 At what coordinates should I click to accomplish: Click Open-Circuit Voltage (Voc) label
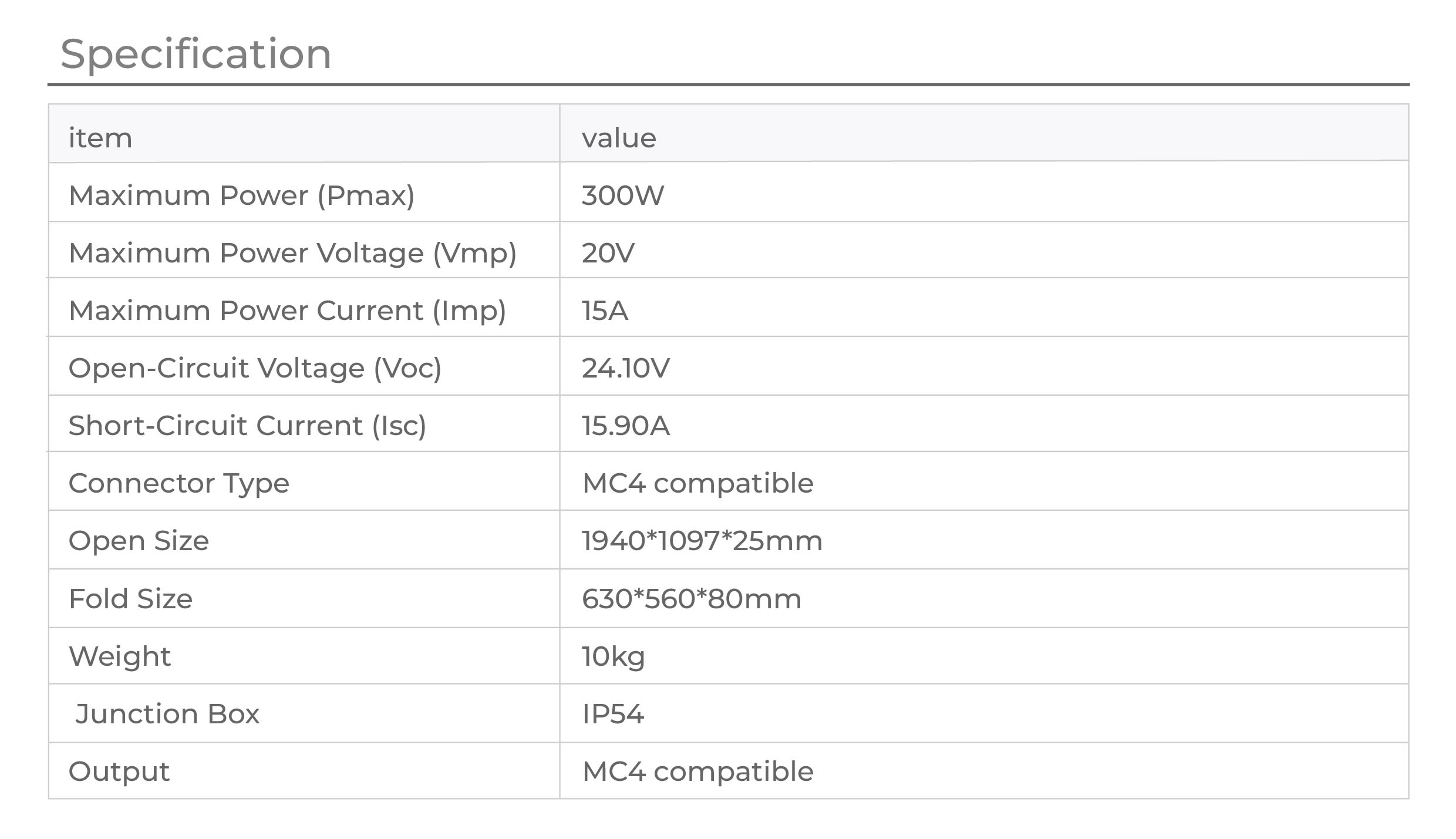pyautogui.click(x=255, y=368)
